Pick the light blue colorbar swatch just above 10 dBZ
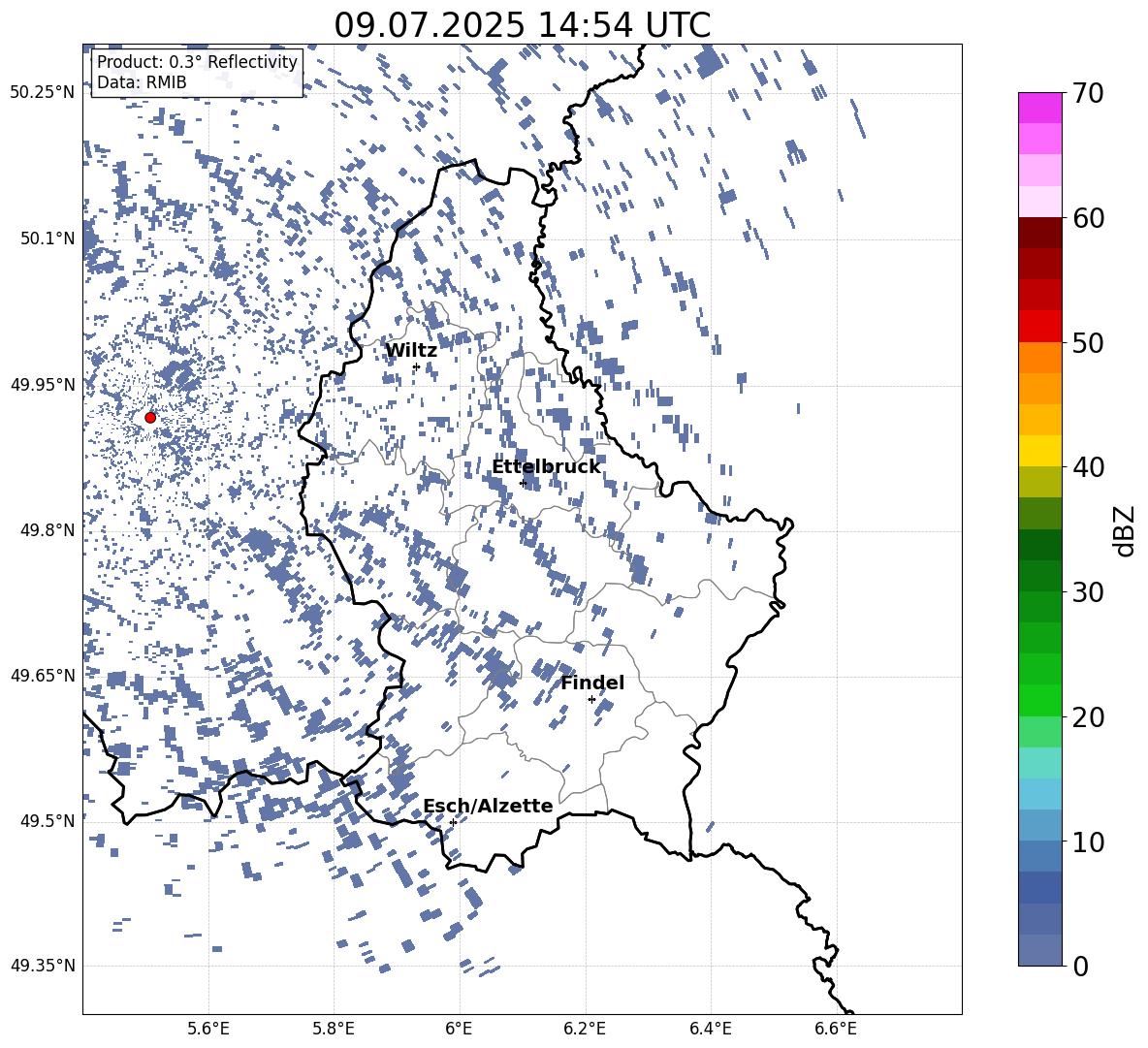Screen dimensions: 1148x1048 [x=1039, y=825]
